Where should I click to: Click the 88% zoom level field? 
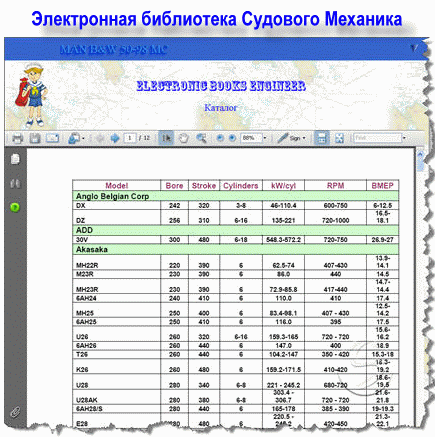pos(251,138)
